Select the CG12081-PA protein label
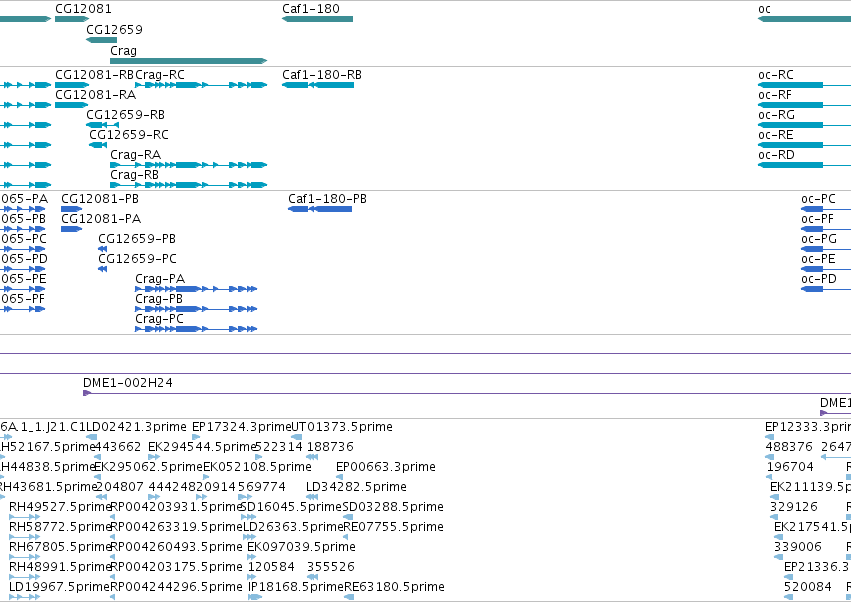 pyautogui.click(x=101, y=219)
